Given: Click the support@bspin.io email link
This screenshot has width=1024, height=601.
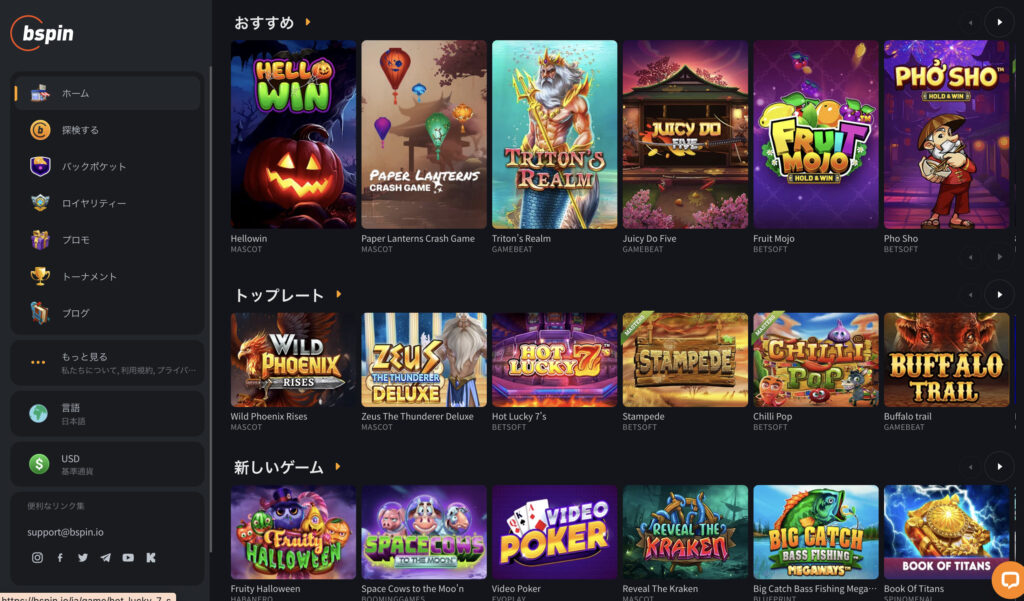Looking at the screenshot, I should [65, 532].
